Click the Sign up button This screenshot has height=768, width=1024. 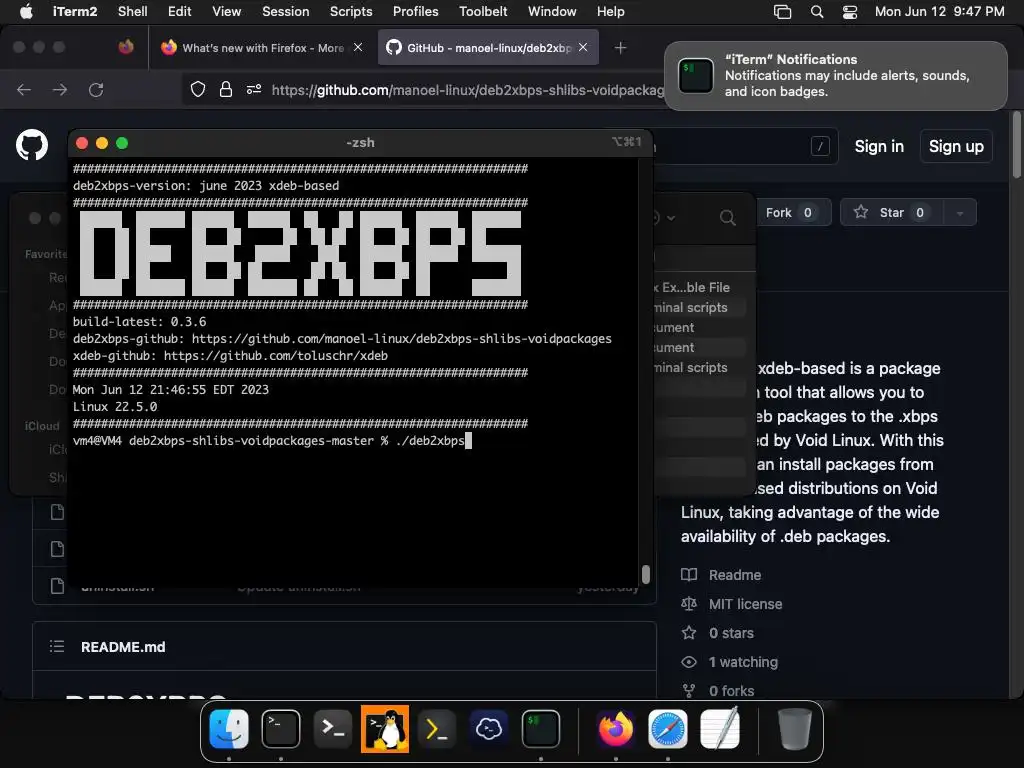956,146
